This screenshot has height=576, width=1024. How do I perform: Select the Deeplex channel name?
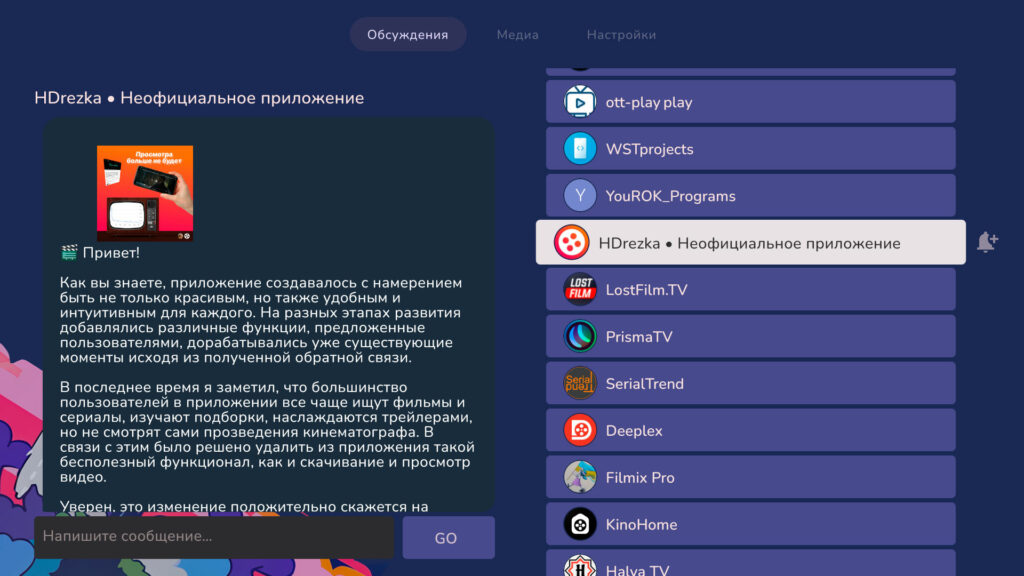pos(634,431)
